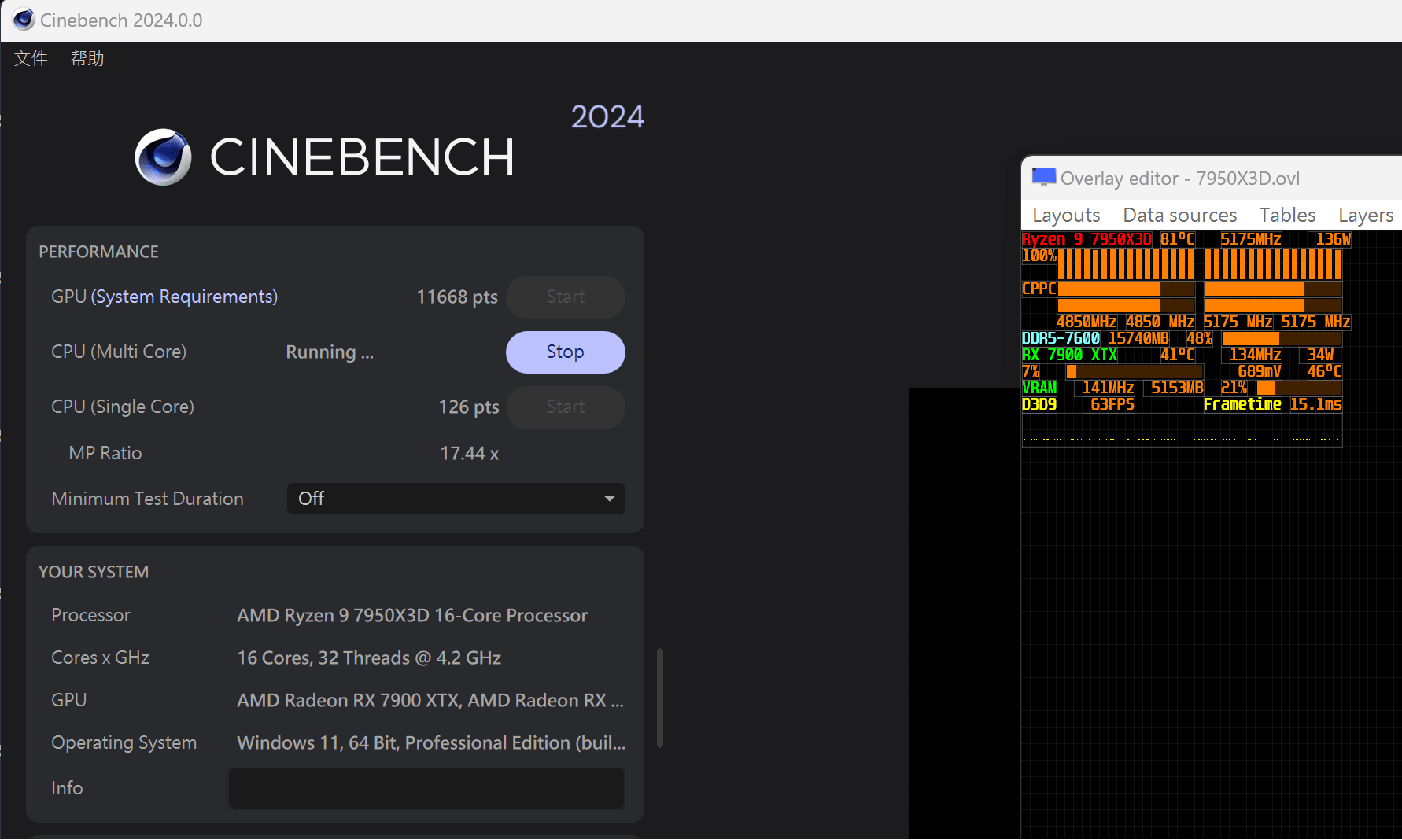1402x840 pixels.
Task: Click the Overlay editor title bar
Action: 1212,178
